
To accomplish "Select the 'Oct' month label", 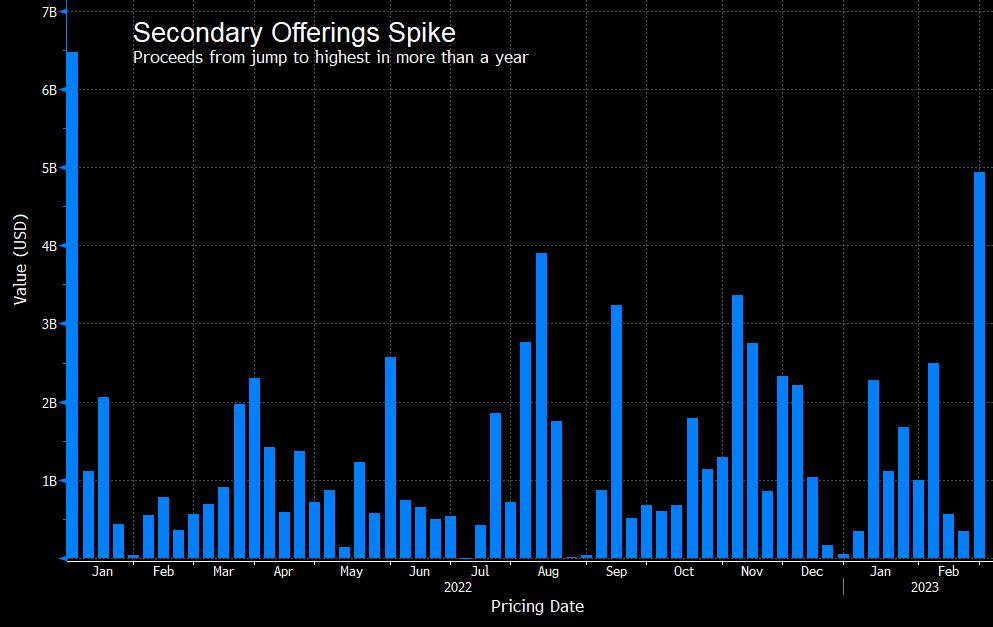I will point(684,572).
